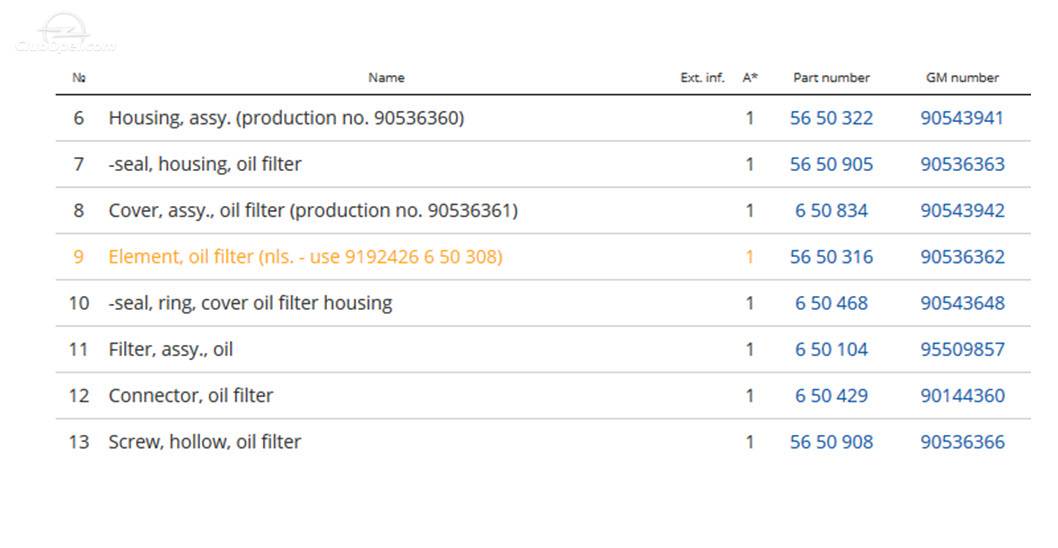Open GM number 90536363
The height and width of the screenshot is (548, 1058).
point(962,164)
